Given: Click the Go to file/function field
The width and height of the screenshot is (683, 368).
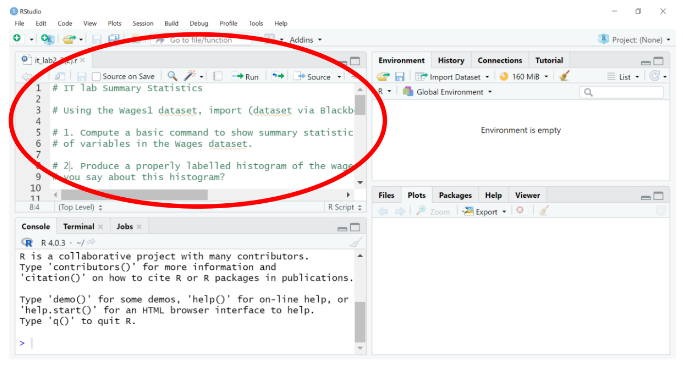Looking at the screenshot, I should (x=202, y=40).
